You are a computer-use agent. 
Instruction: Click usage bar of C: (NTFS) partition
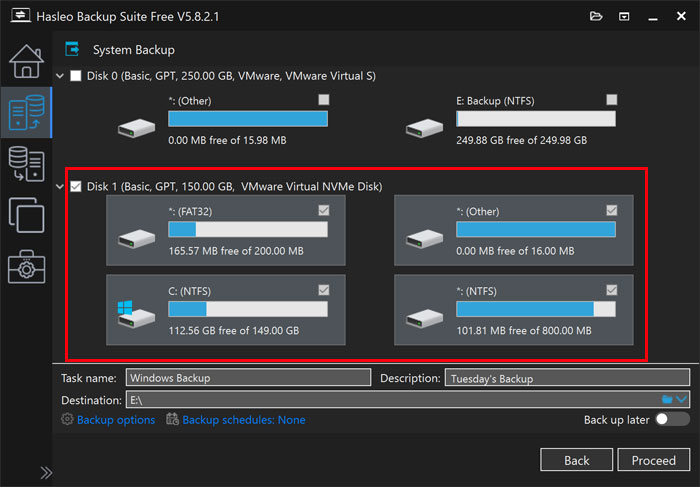coord(248,309)
